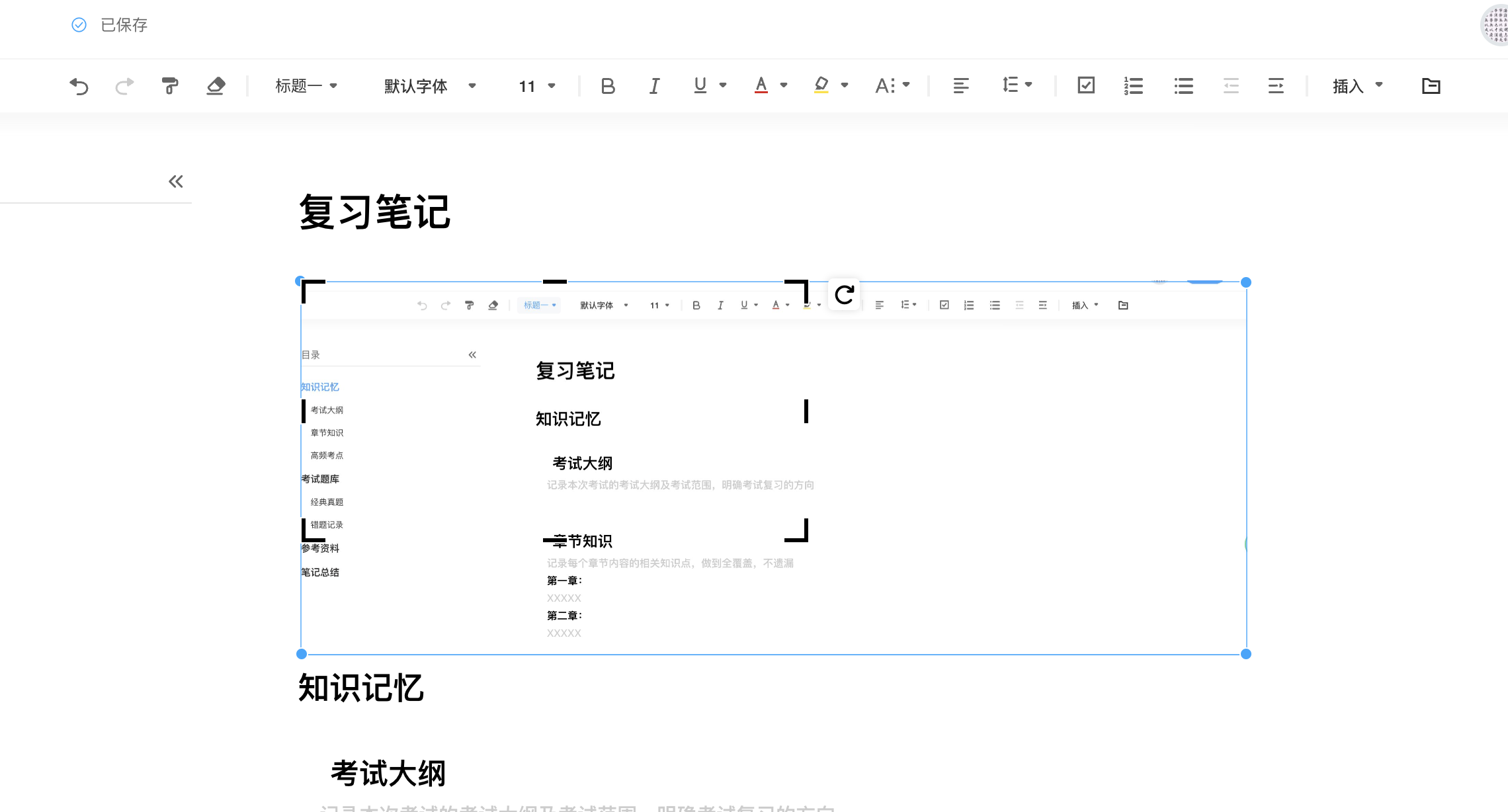1508x812 pixels.
Task: Click the rotate image button
Action: (844, 294)
